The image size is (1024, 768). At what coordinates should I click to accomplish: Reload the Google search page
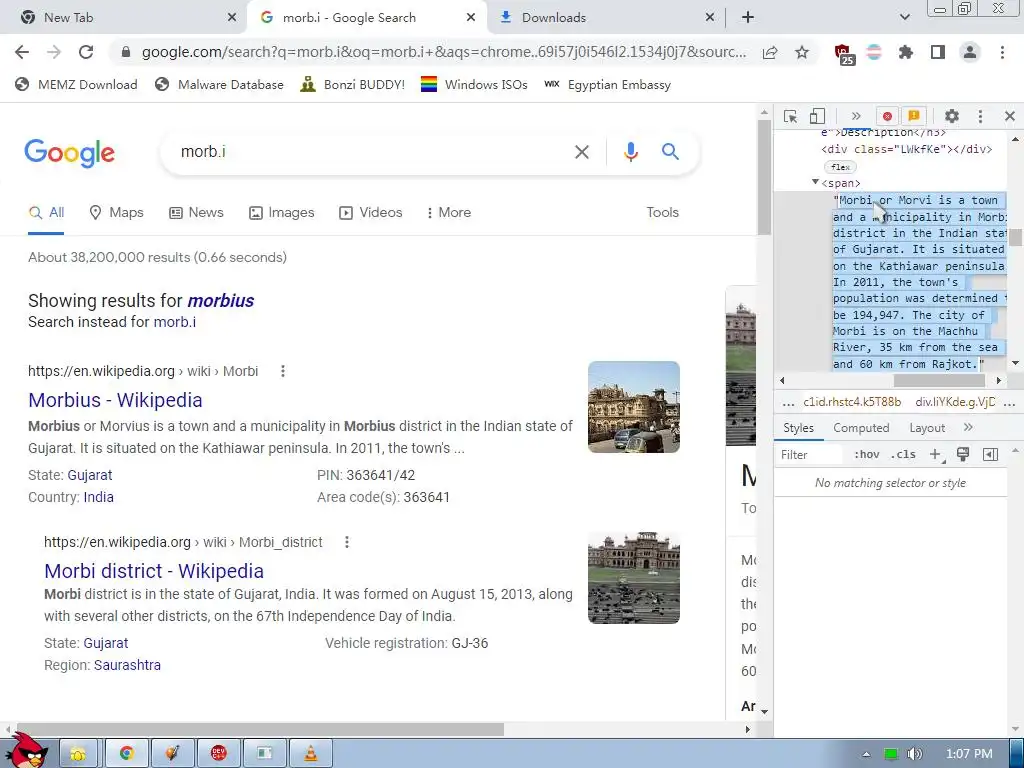86,52
